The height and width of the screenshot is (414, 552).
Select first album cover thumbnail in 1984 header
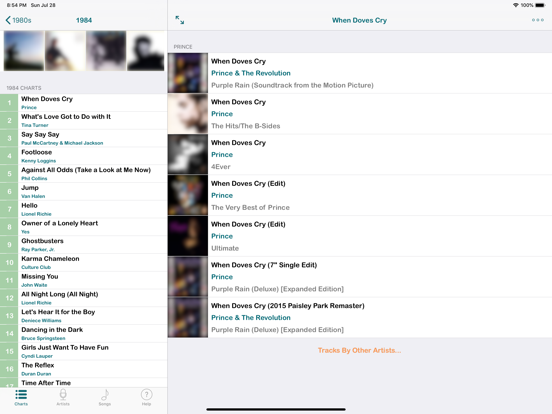(24, 51)
